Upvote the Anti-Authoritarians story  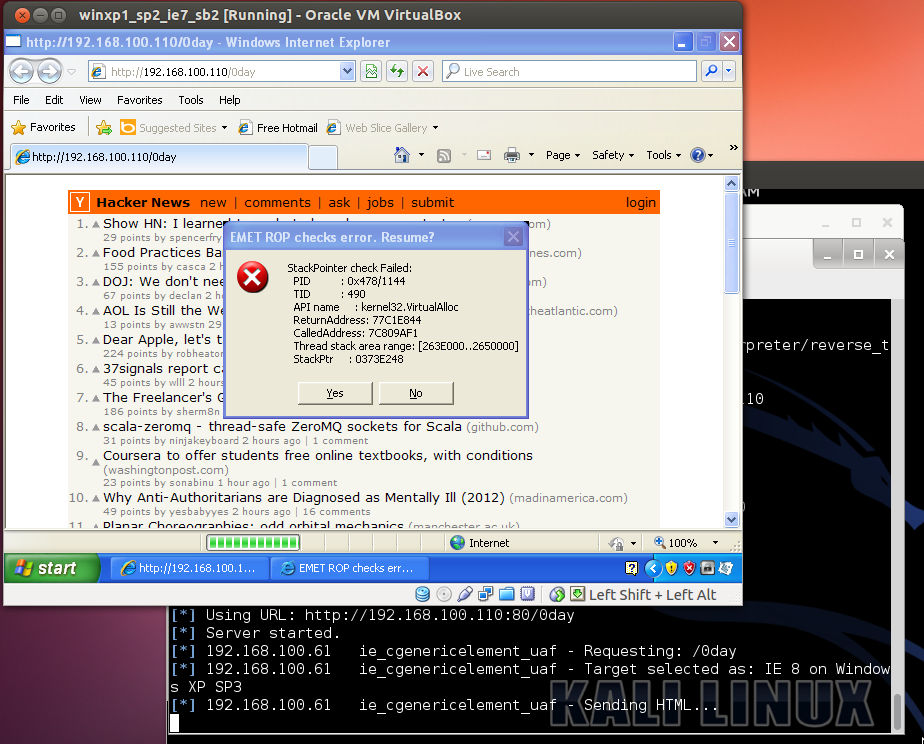point(95,499)
